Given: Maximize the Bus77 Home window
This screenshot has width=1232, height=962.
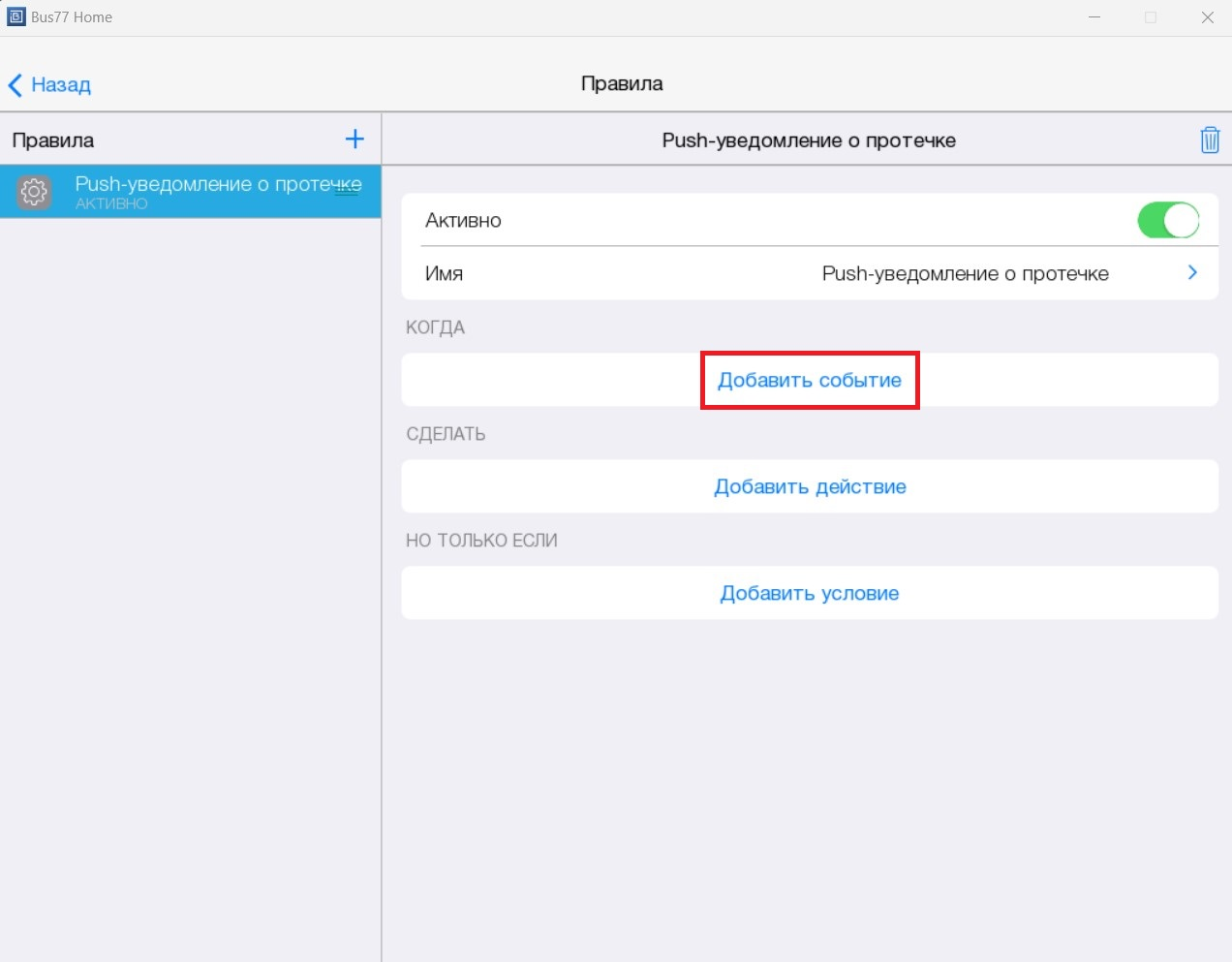Looking at the screenshot, I should (1151, 17).
